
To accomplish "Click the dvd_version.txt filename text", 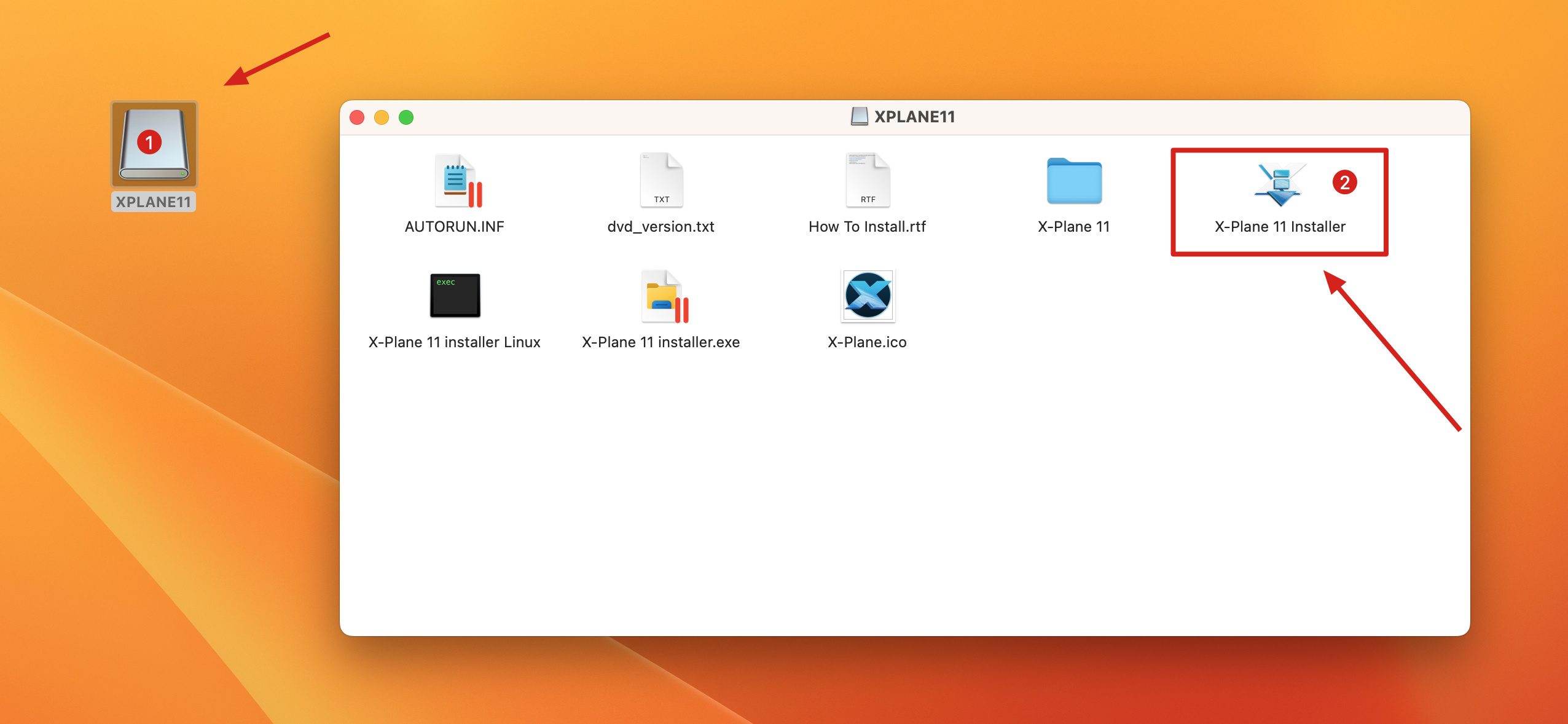I will (x=661, y=227).
